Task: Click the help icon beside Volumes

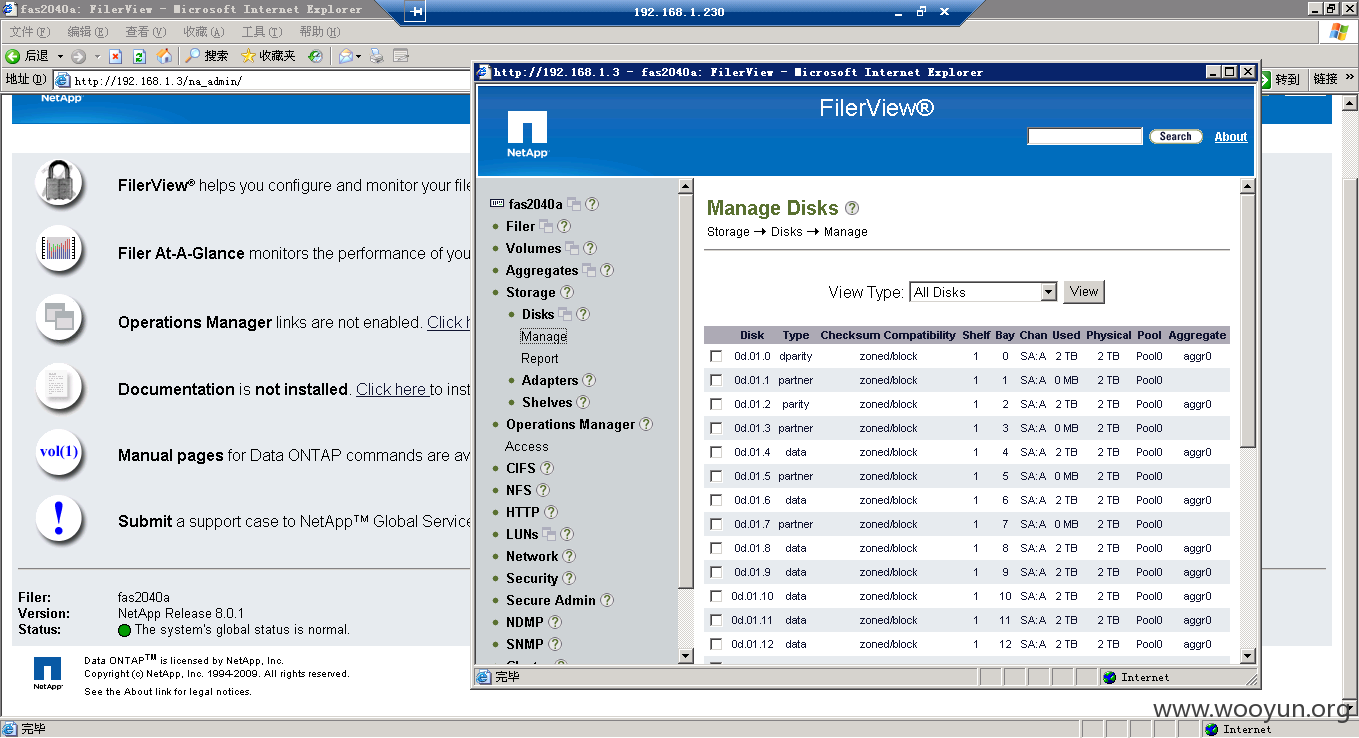Action: 590,248
